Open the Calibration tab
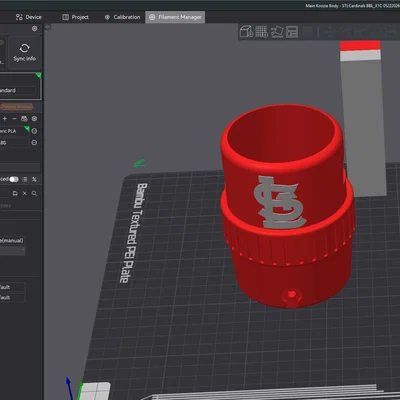Viewport: 400px width, 400px height. pyautogui.click(x=122, y=17)
